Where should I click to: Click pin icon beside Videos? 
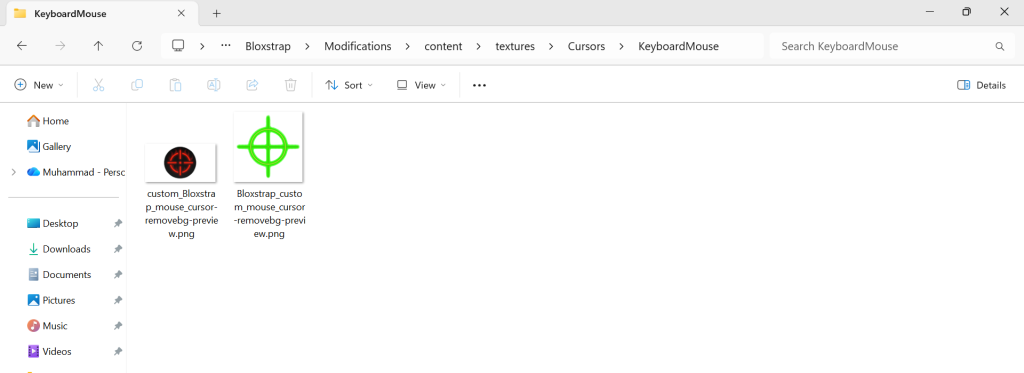tap(118, 351)
